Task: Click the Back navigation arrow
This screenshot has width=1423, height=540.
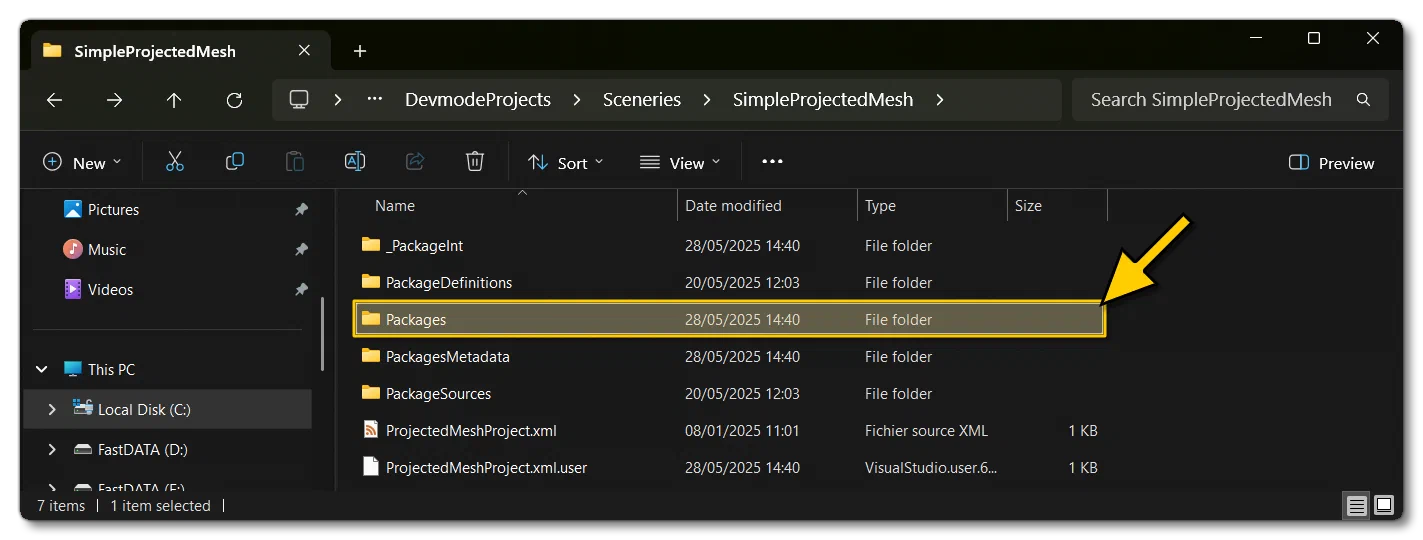Action: point(55,100)
